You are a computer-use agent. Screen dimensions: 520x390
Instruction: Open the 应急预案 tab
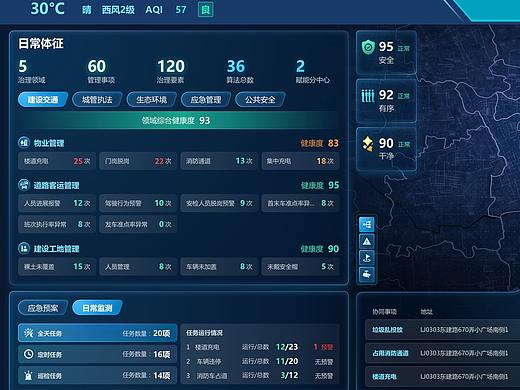tap(43, 308)
